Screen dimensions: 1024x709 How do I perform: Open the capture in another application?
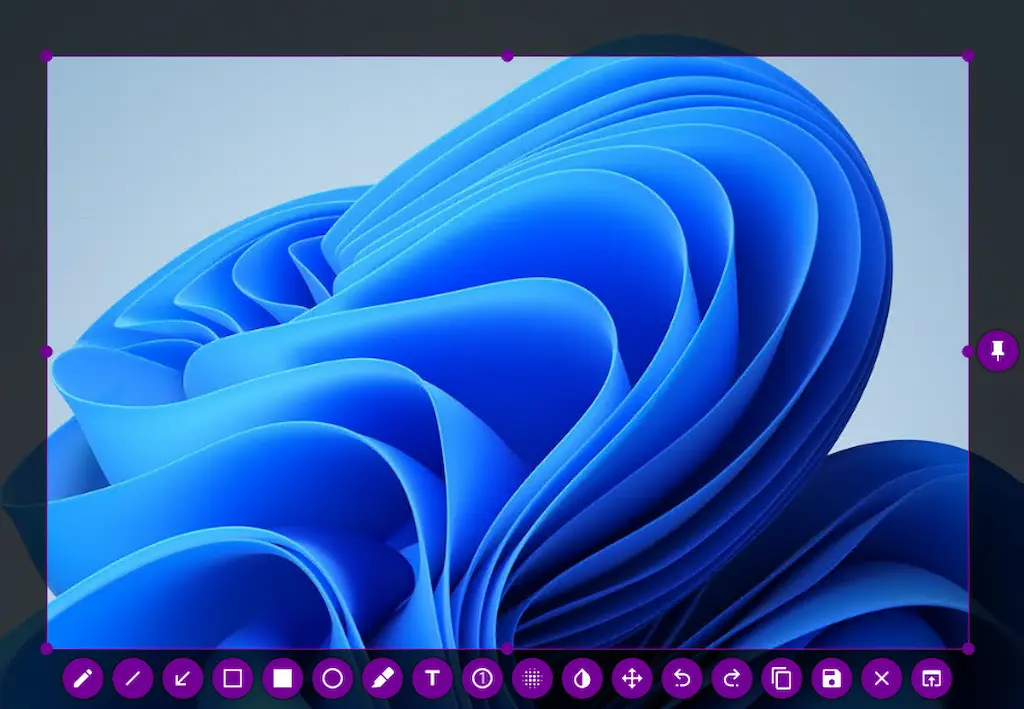(x=931, y=678)
